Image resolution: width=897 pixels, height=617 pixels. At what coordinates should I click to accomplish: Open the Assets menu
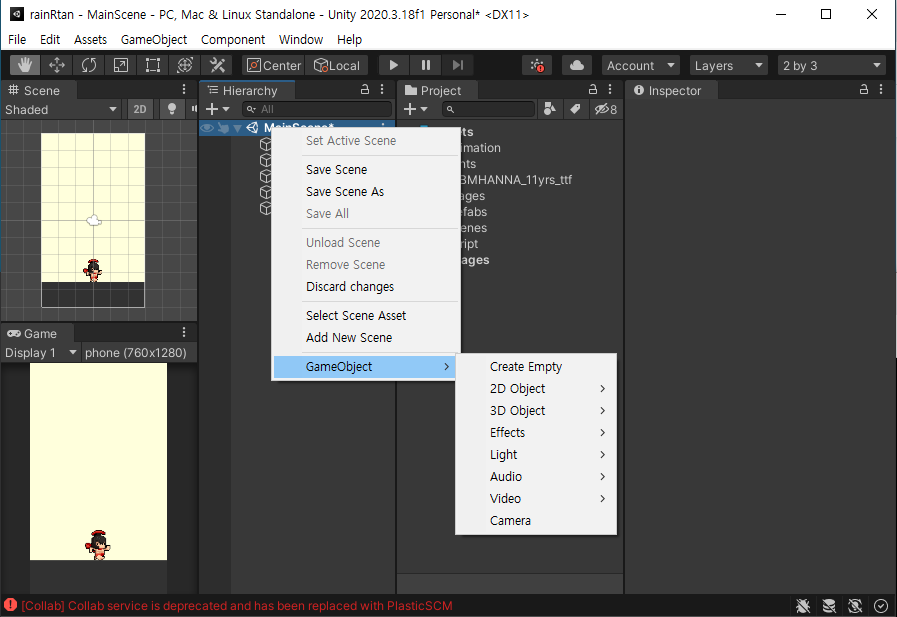[90, 39]
